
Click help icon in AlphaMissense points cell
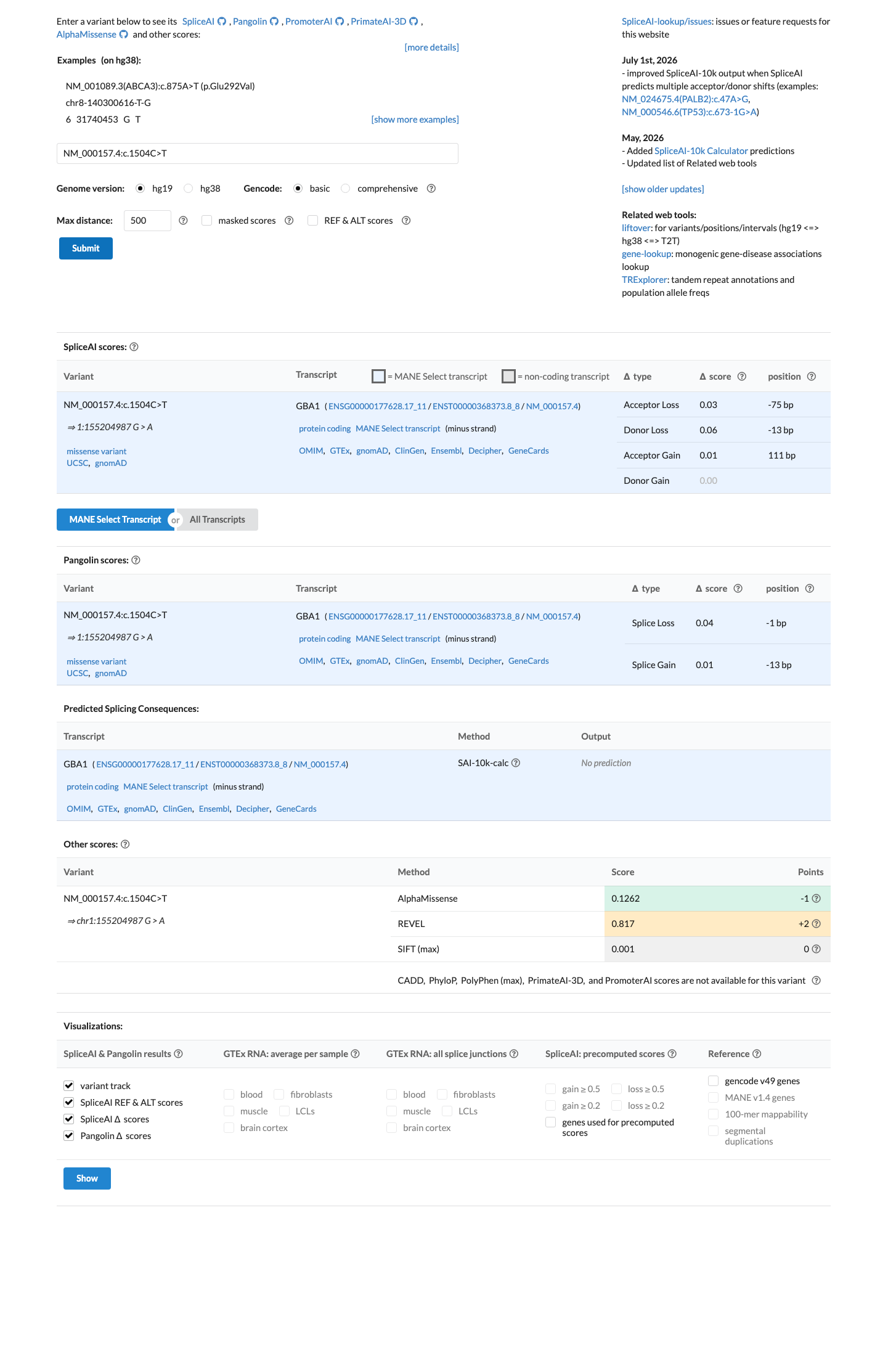pyautogui.click(x=817, y=899)
